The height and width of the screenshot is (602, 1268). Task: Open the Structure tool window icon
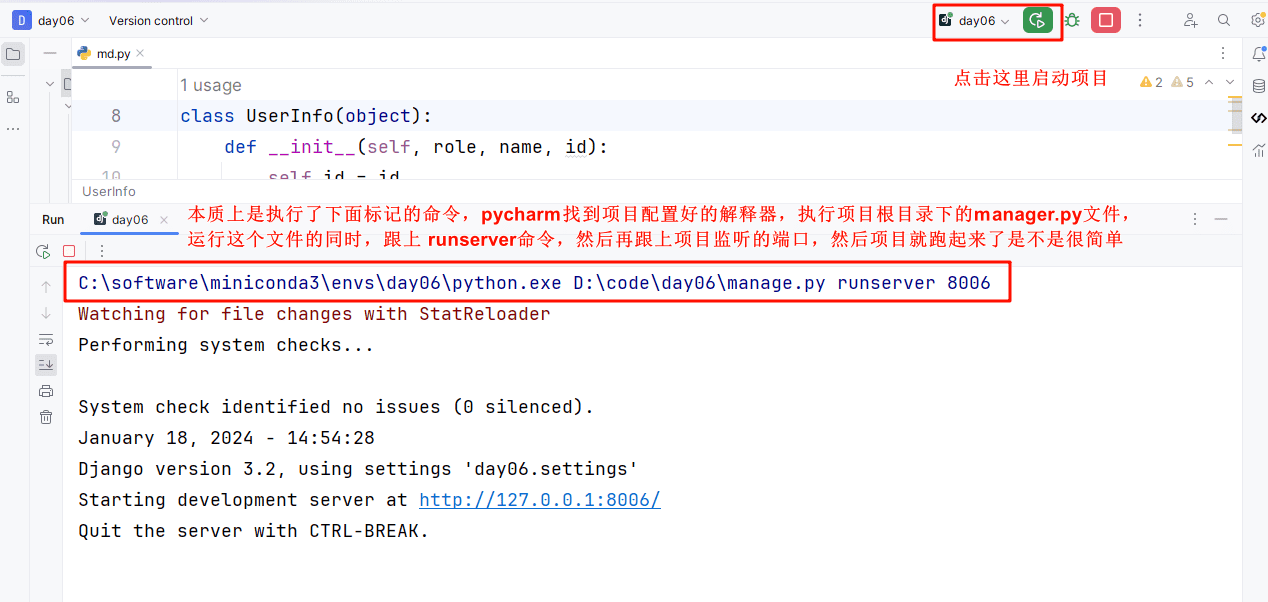click(x=13, y=97)
